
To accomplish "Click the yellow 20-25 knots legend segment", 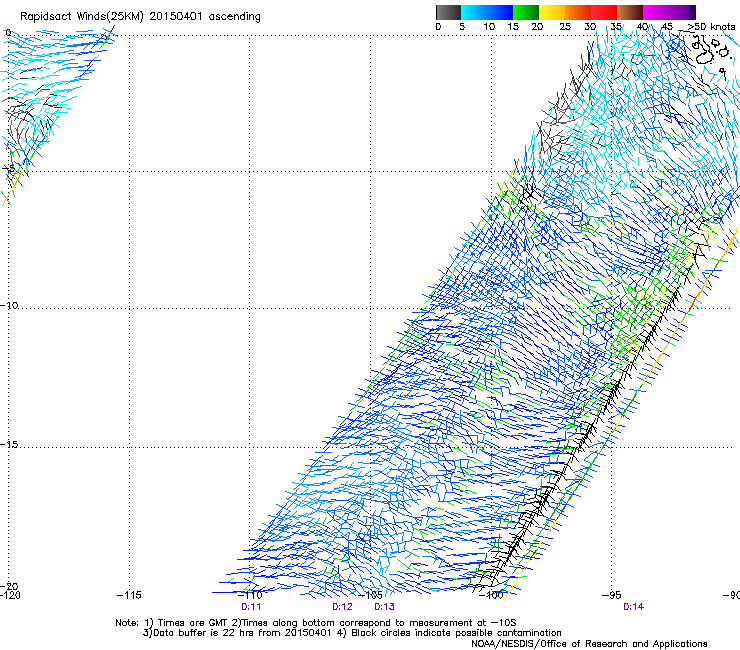I will point(552,12).
